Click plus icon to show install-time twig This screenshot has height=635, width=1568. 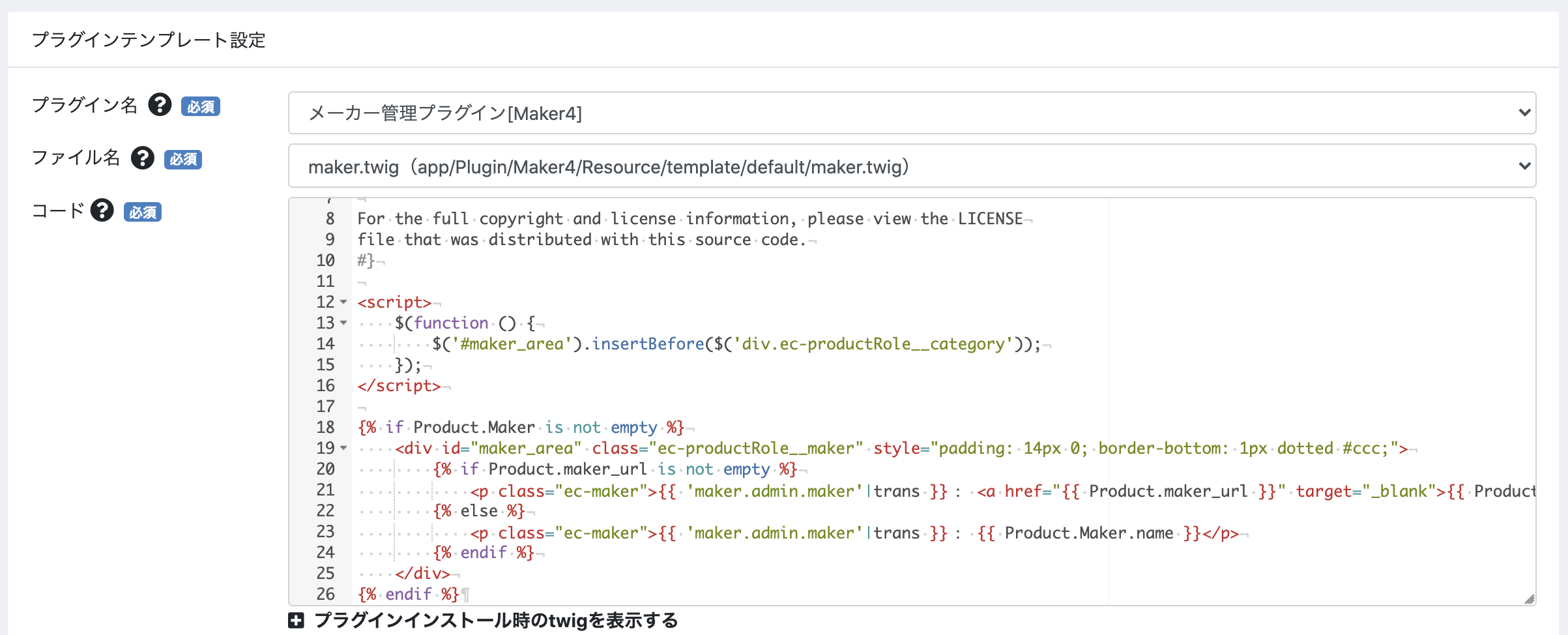[x=296, y=621]
